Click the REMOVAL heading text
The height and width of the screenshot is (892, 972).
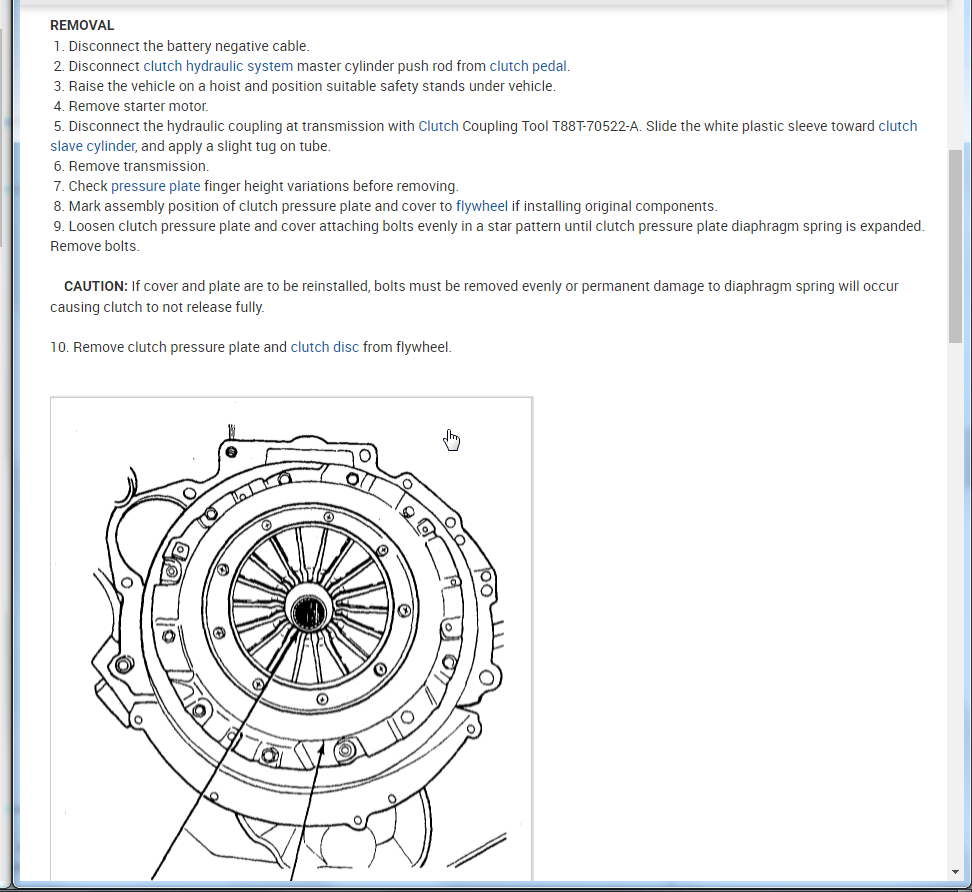(x=82, y=25)
